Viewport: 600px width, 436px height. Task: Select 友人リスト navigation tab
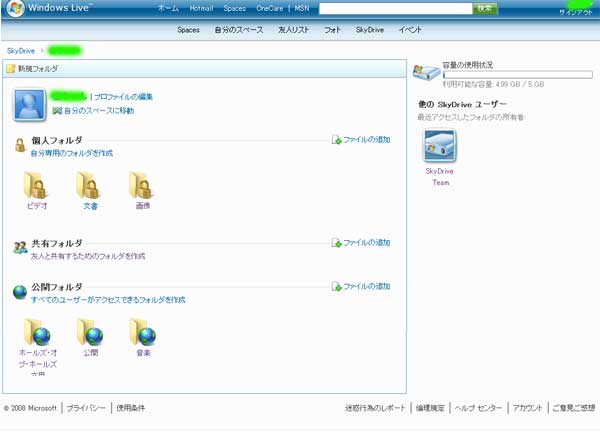[293, 30]
